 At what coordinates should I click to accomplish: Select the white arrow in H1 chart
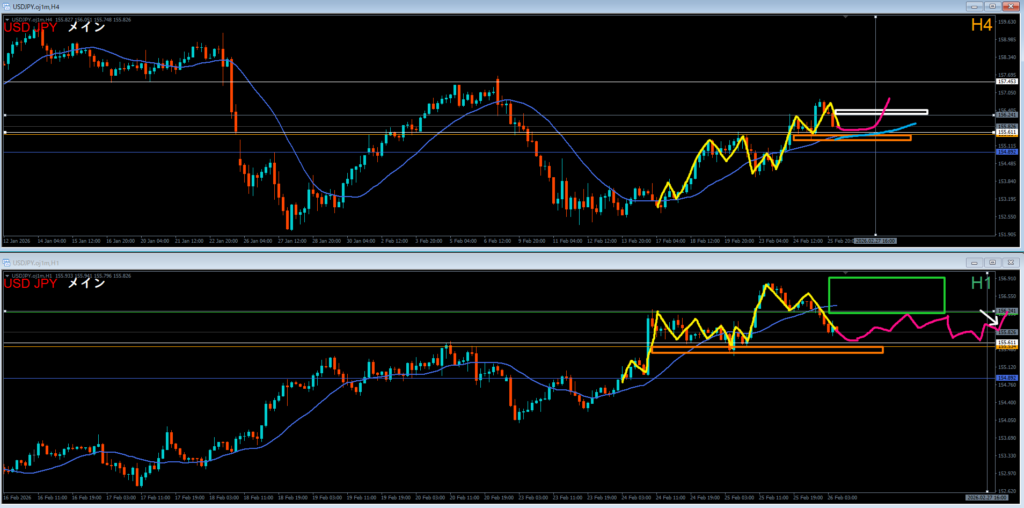986,318
